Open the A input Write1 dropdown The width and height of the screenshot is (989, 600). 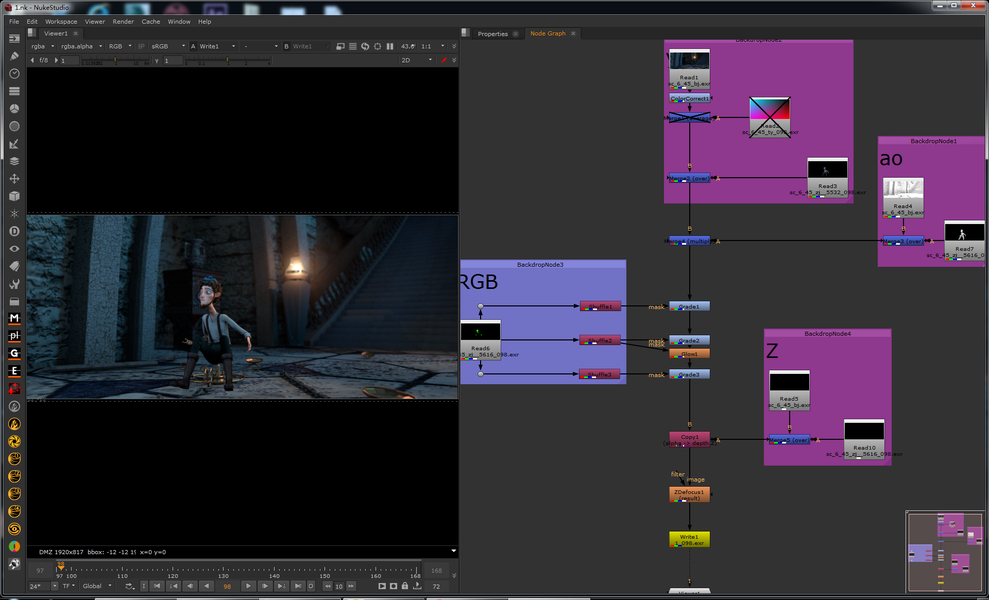[x=217, y=46]
